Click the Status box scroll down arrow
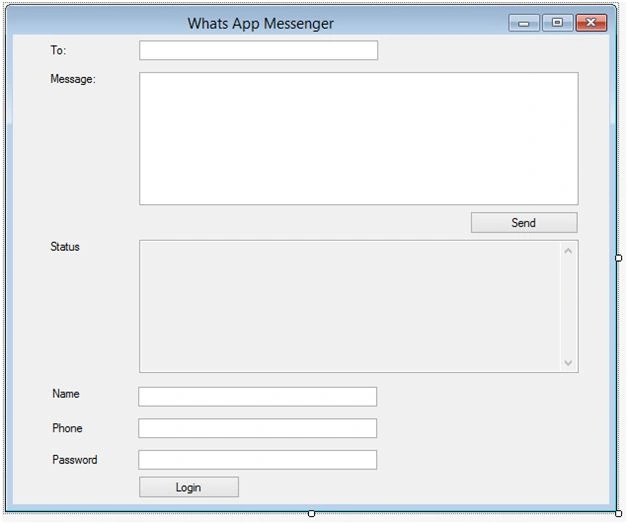 pyautogui.click(x=568, y=363)
